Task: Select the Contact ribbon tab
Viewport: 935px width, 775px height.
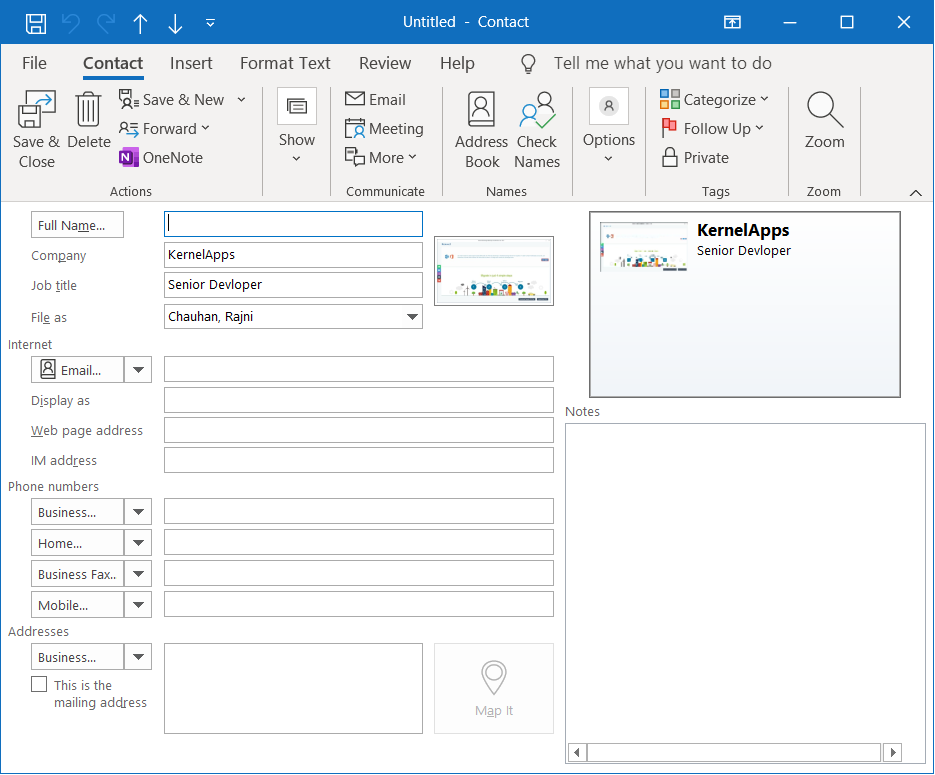Action: (x=113, y=63)
